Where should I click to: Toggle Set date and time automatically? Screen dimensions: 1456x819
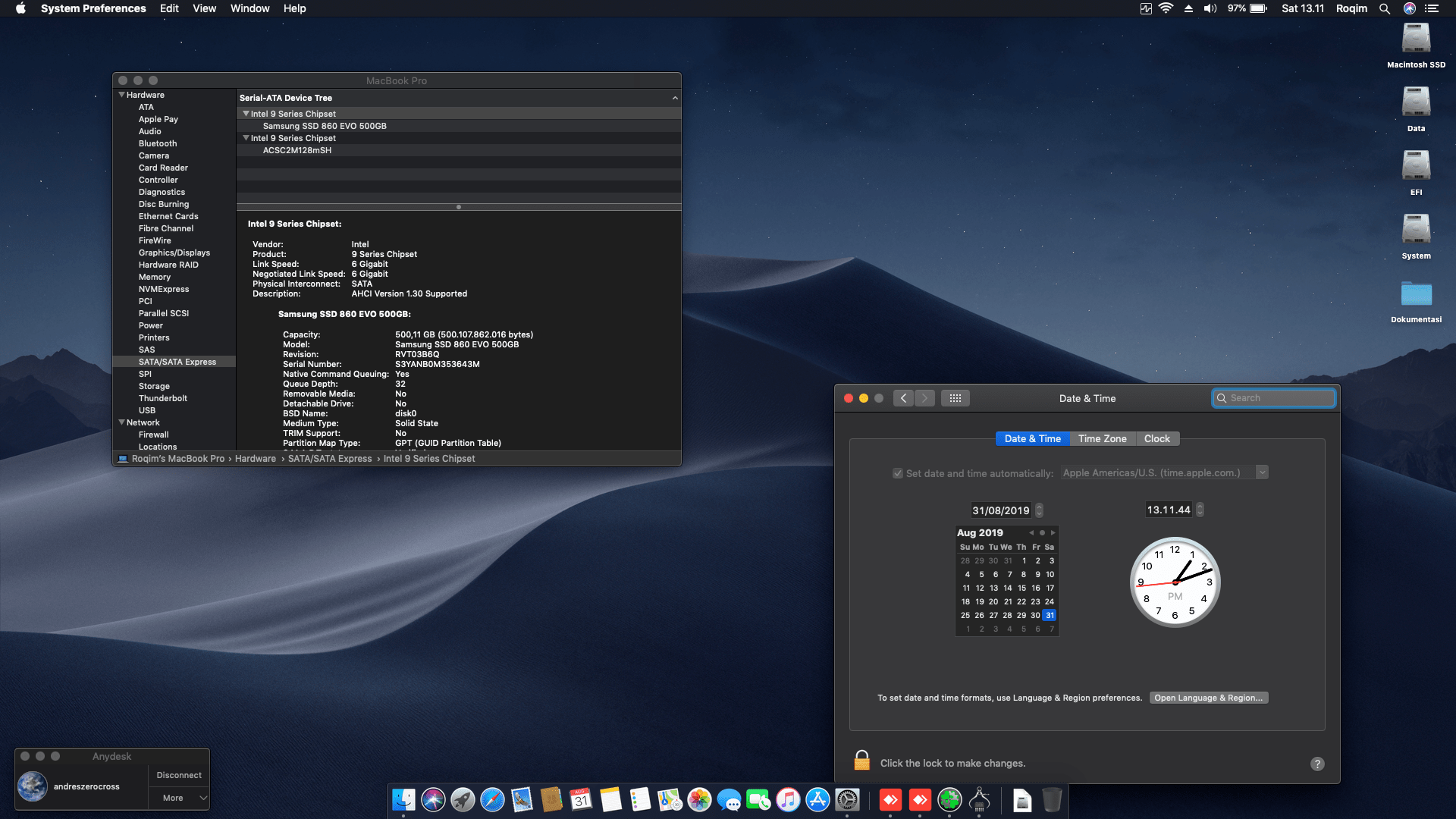(898, 473)
